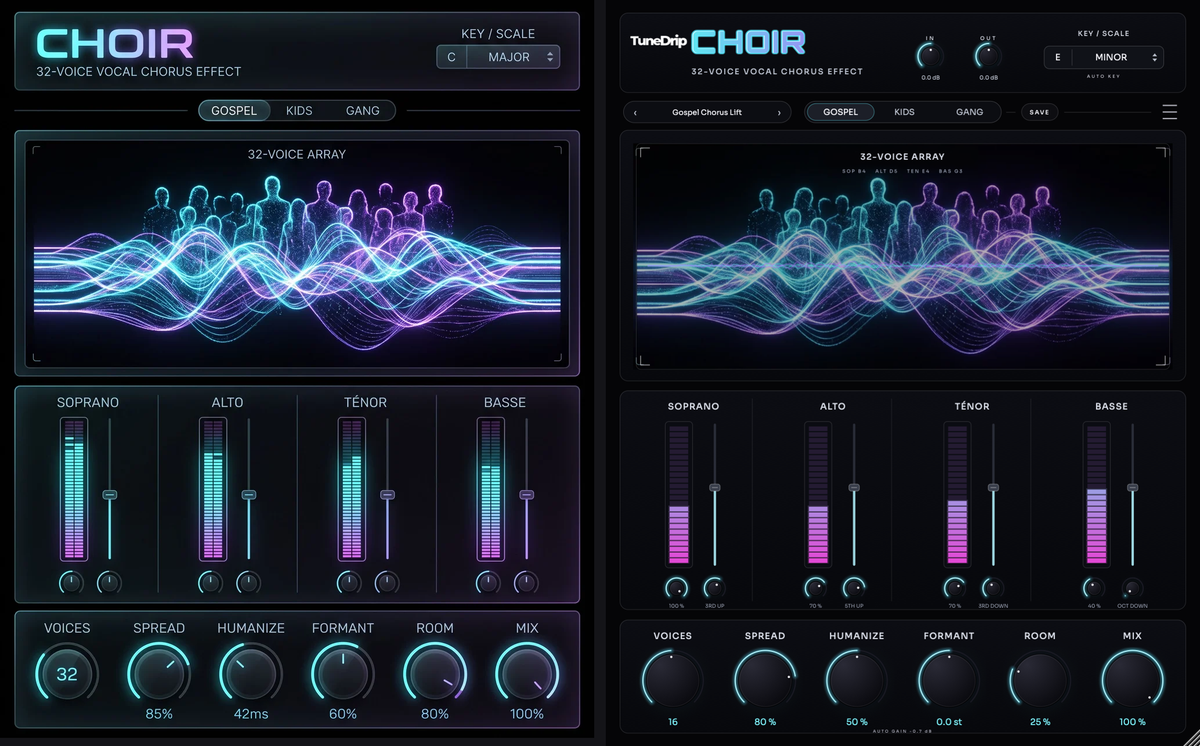Open the Gospel Chorus Lift preset name field

coord(707,112)
